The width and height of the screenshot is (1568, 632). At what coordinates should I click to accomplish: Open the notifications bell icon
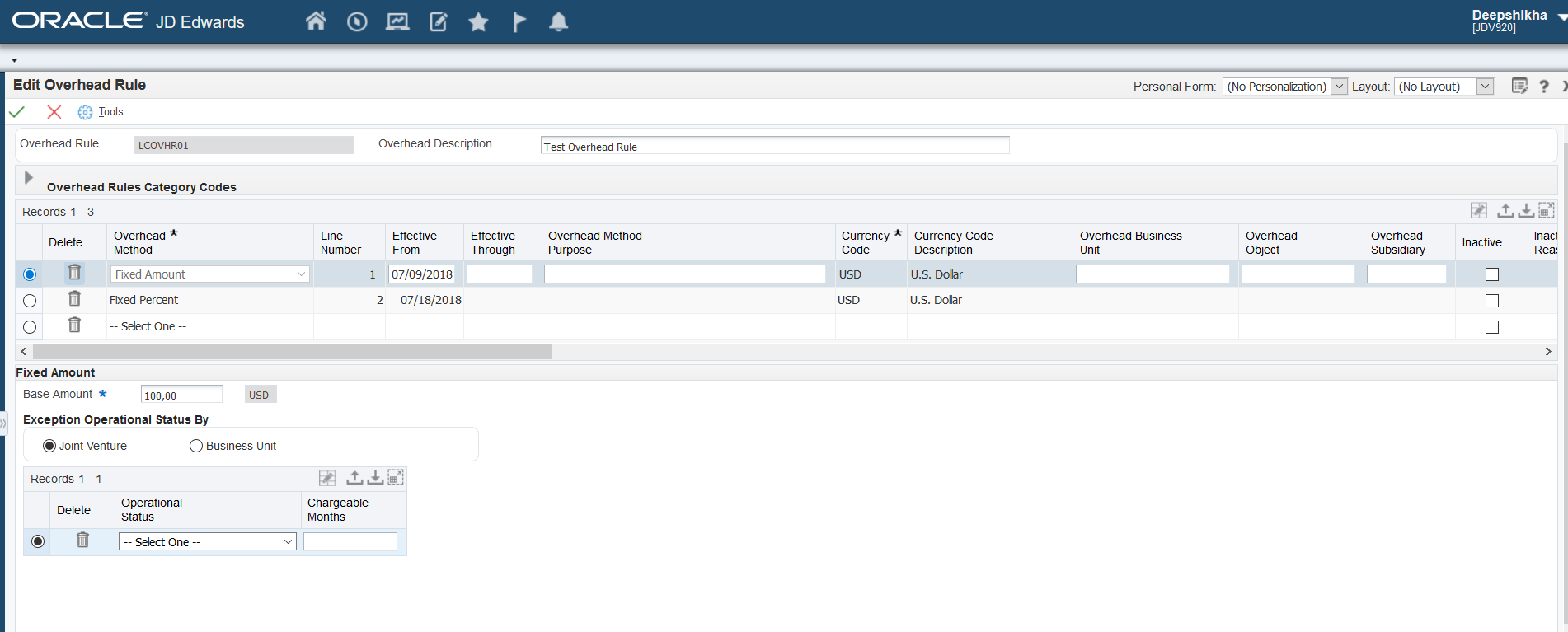pos(558,22)
